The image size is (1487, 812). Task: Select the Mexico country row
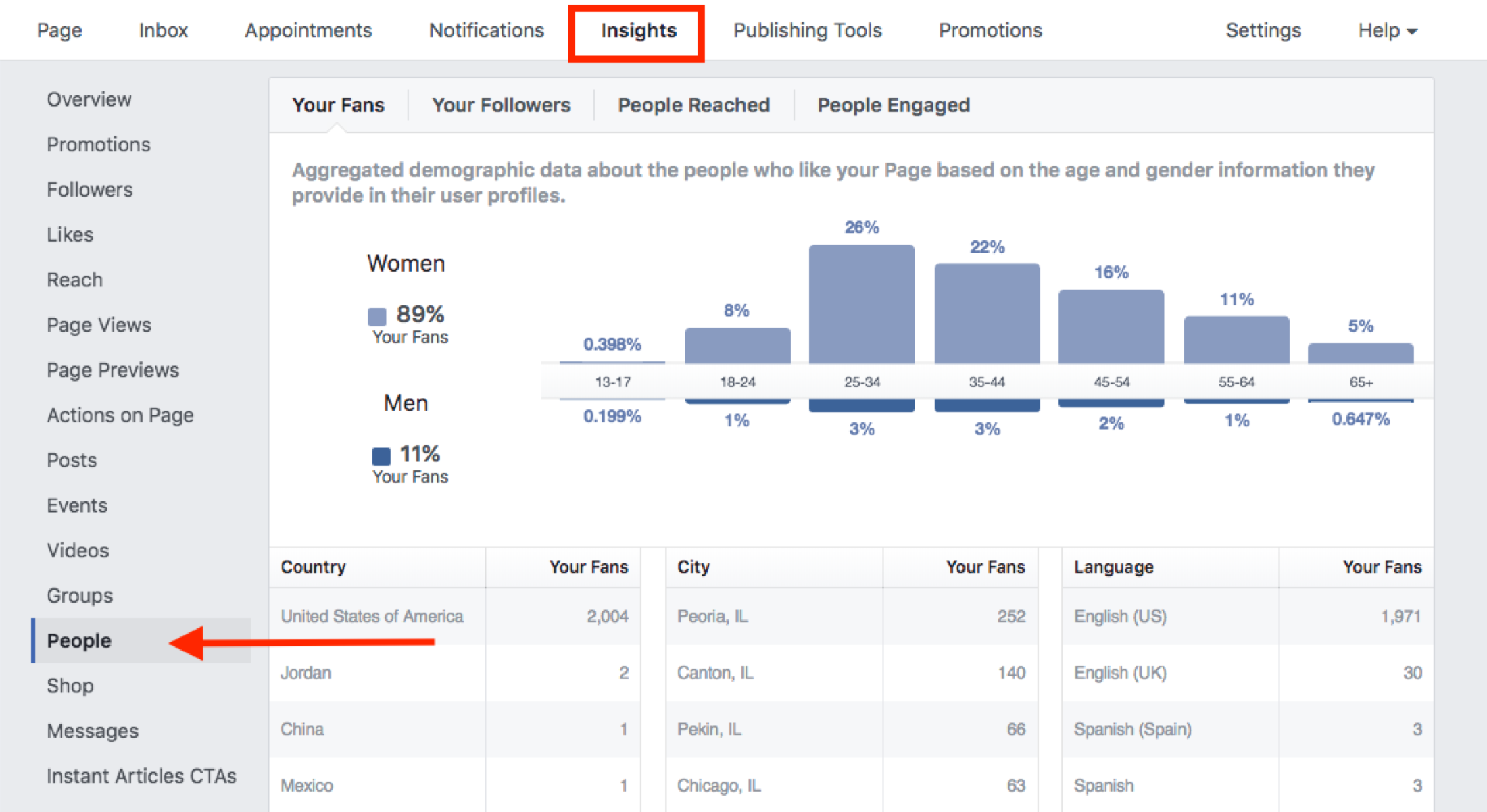tap(455, 785)
